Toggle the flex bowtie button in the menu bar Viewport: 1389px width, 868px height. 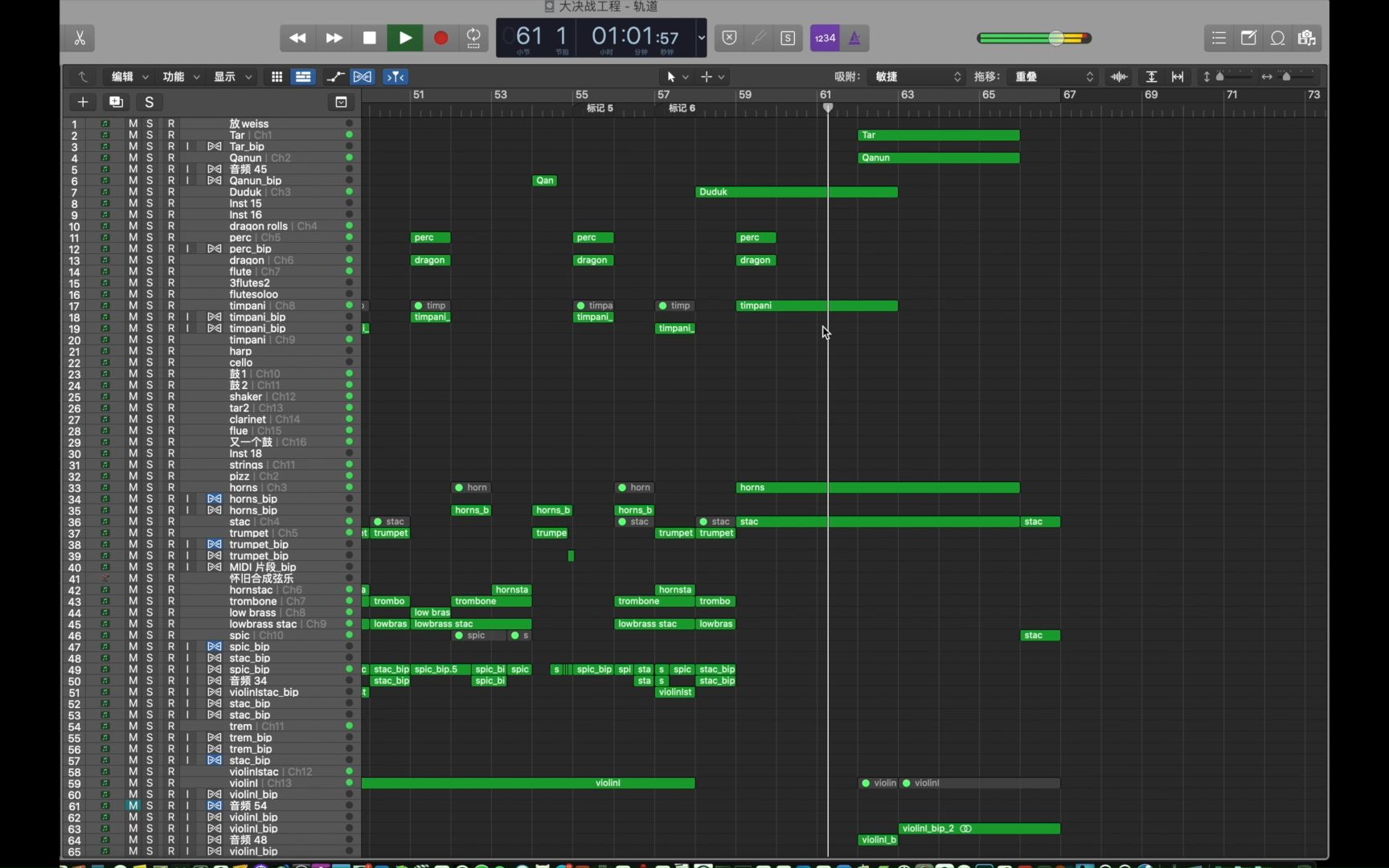363,76
